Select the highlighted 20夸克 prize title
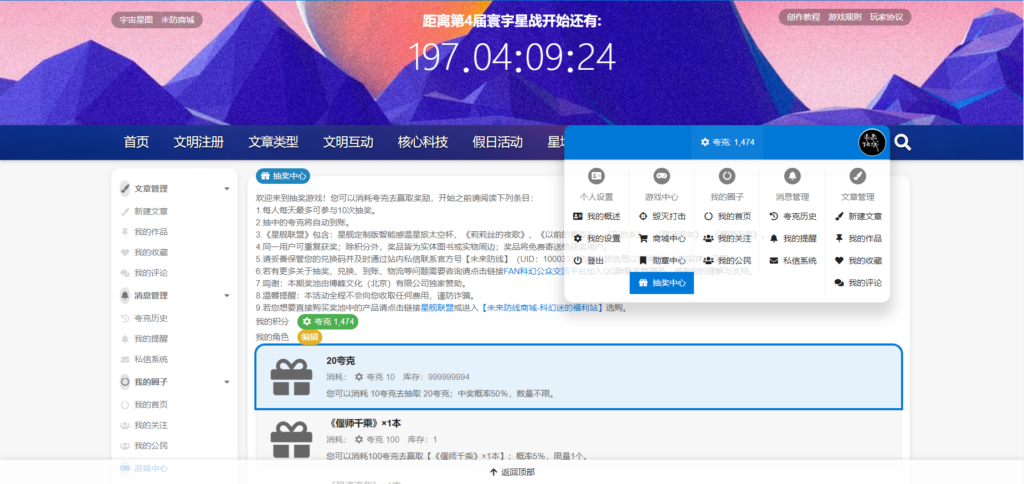Viewport: 1024px width, 484px height. 341,361
